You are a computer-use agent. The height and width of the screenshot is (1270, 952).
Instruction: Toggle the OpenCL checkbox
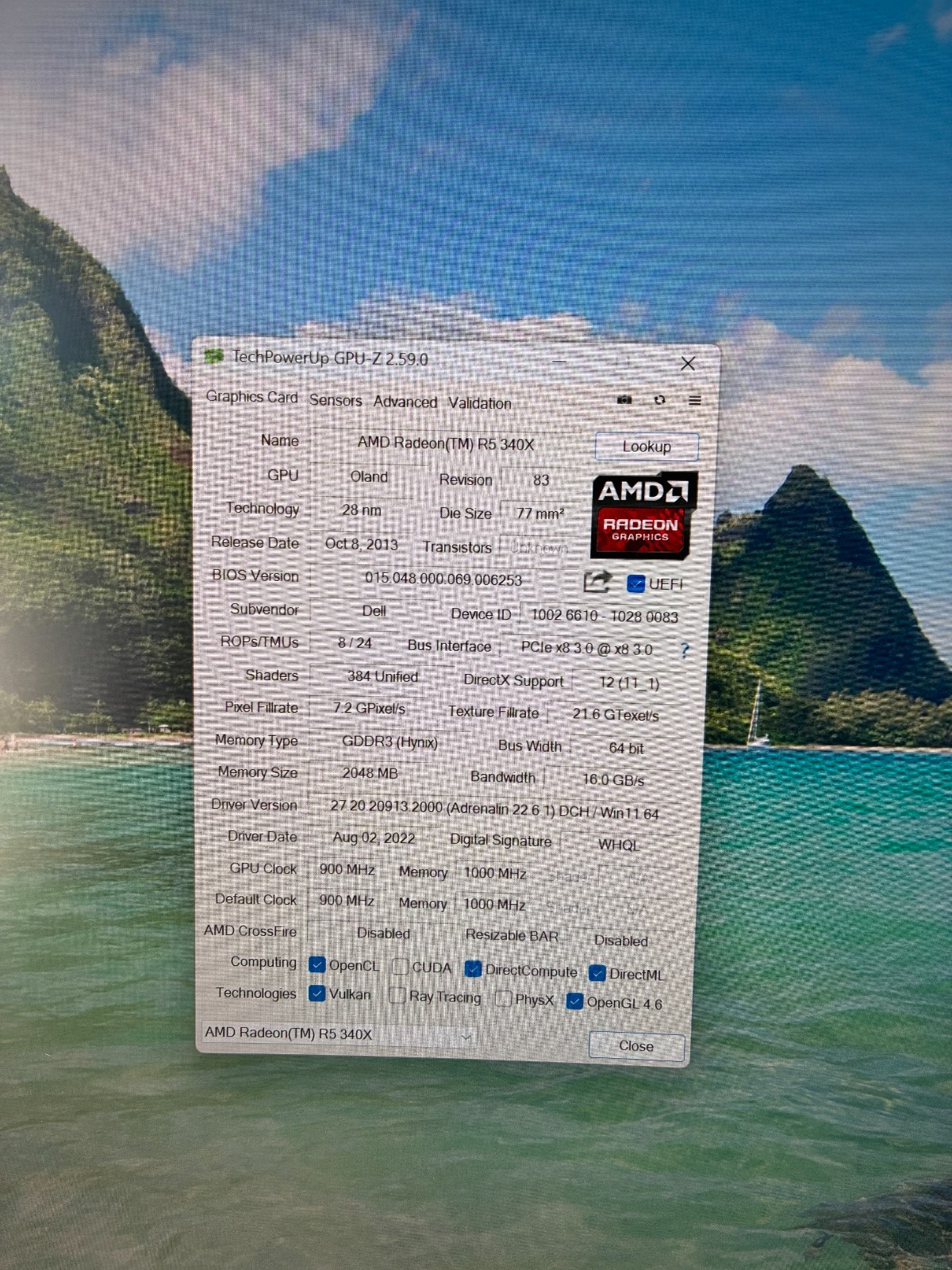click(x=317, y=964)
